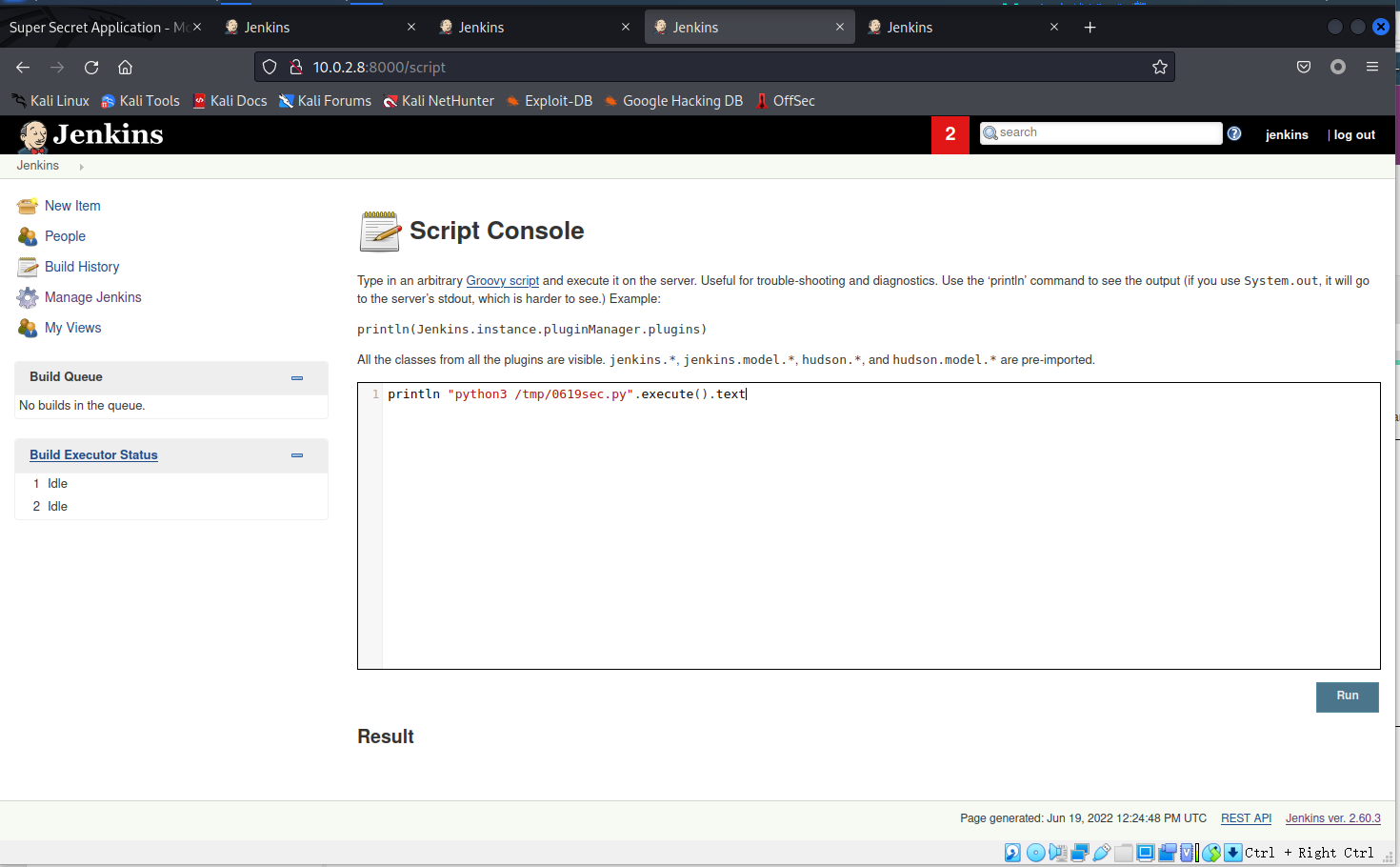
Task: Switch to the Super Secret Application tab
Action: (105, 28)
